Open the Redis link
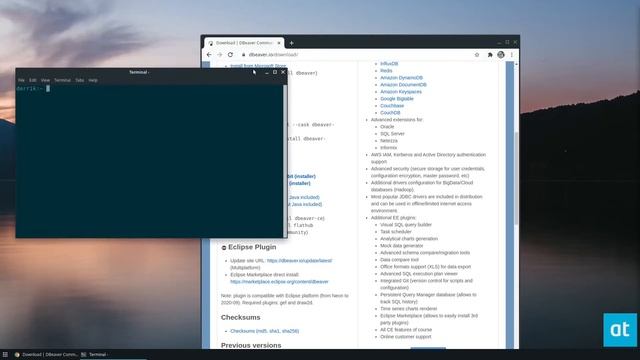The height and width of the screenshot is (360, 640). 386,71
